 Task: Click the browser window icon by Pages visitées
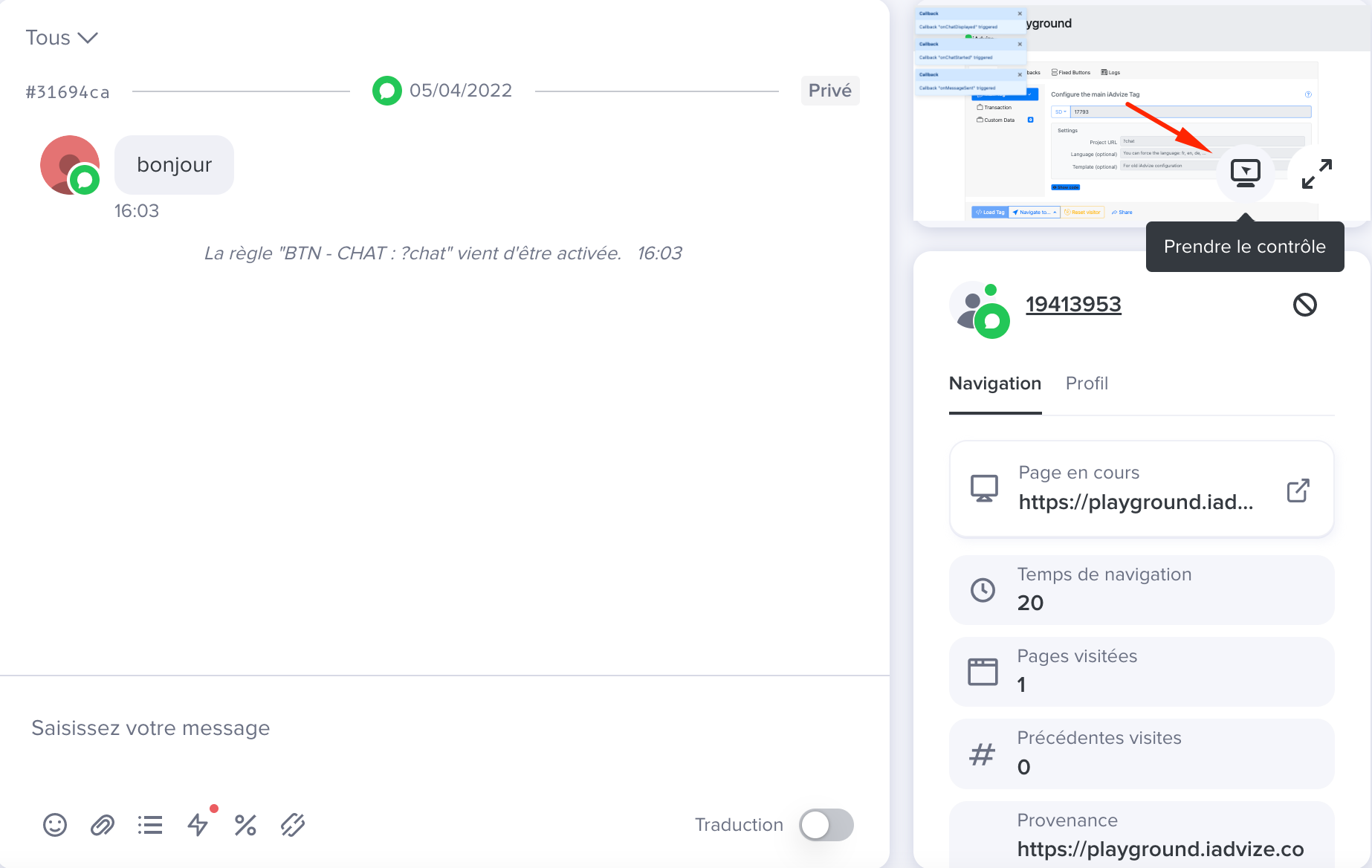[x=983, y=672]
